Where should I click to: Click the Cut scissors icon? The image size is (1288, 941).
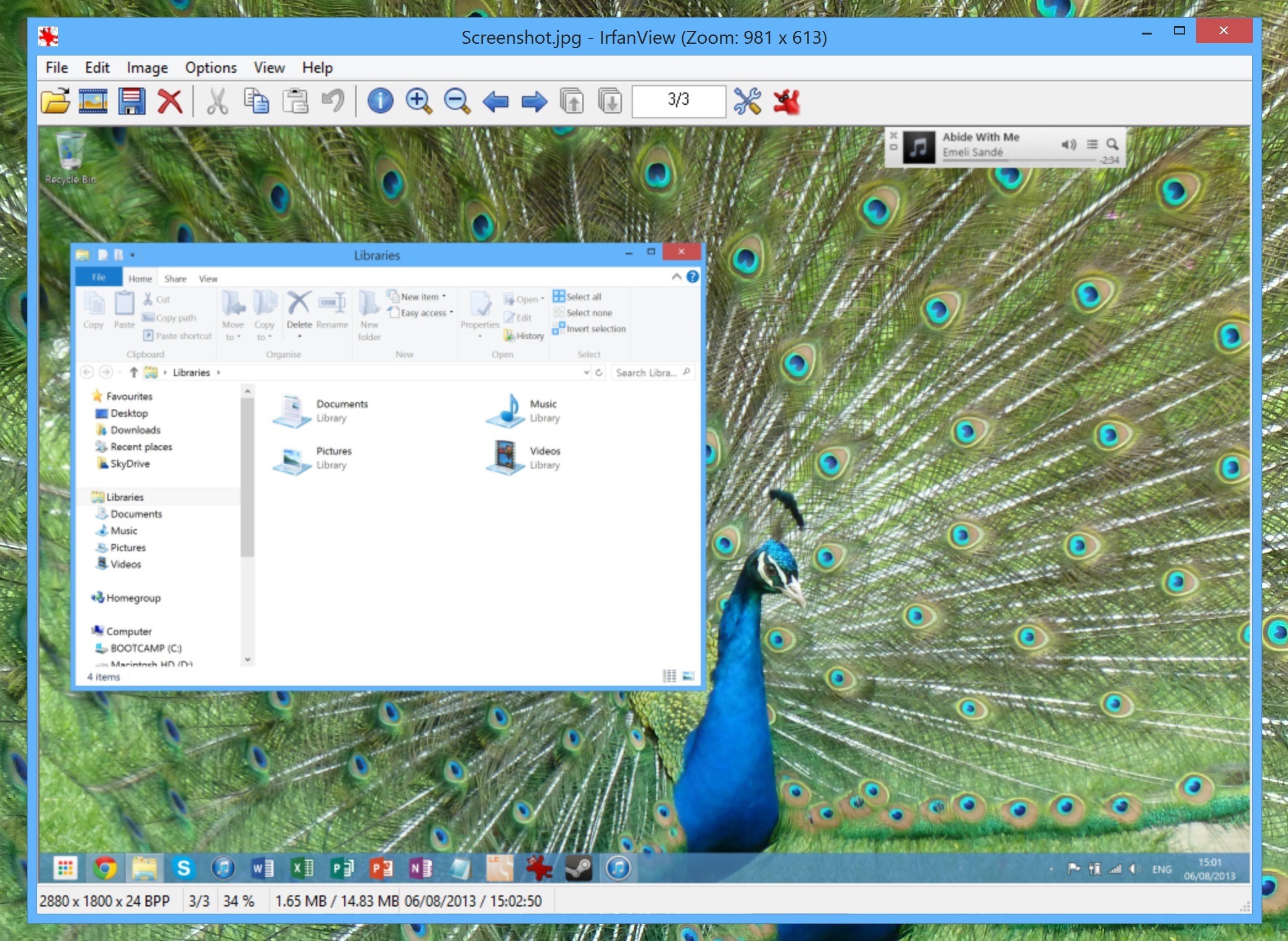[217, 101]
